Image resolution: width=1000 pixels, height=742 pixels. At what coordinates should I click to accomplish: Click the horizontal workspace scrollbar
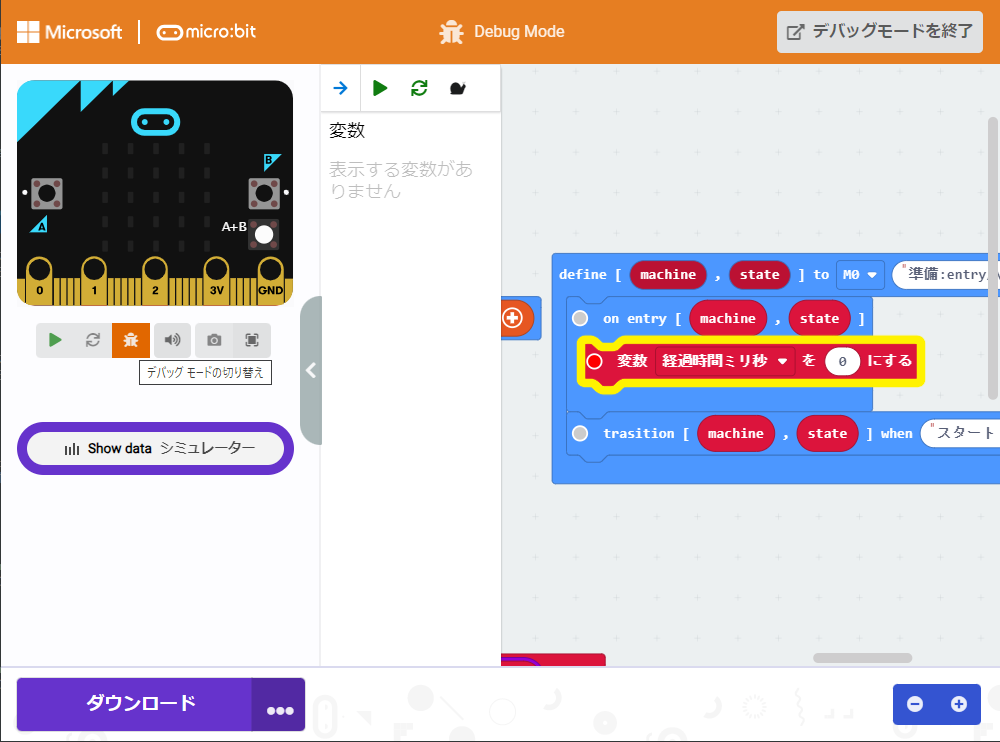[862, 658]
